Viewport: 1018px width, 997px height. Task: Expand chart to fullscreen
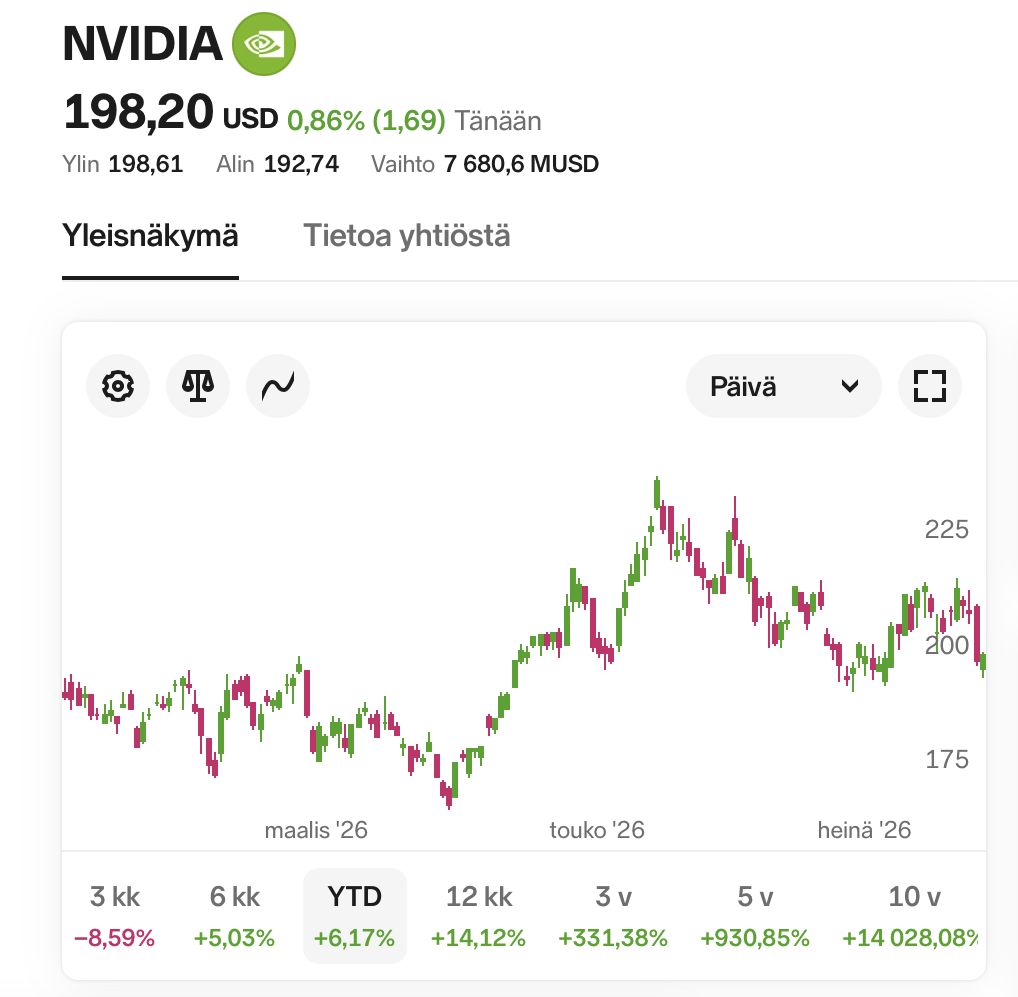click(930, 386)
